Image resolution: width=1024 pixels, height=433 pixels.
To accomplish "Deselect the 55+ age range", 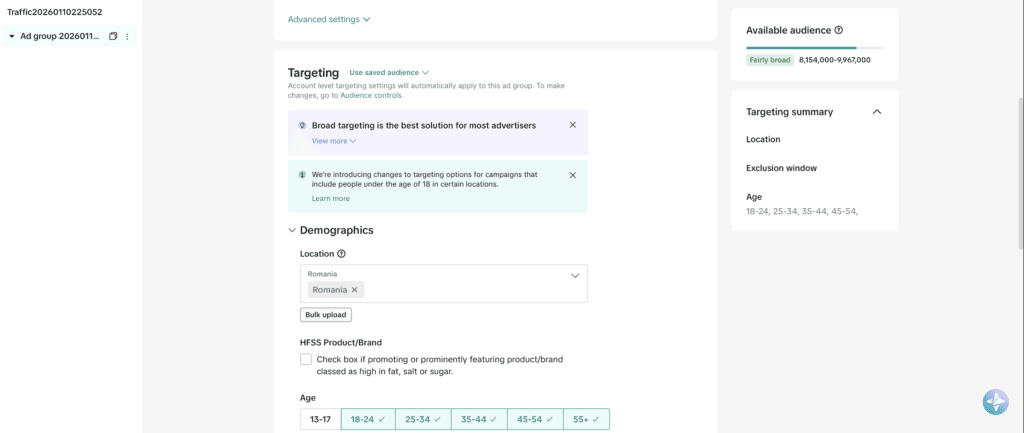I will [x=586, y=419].
